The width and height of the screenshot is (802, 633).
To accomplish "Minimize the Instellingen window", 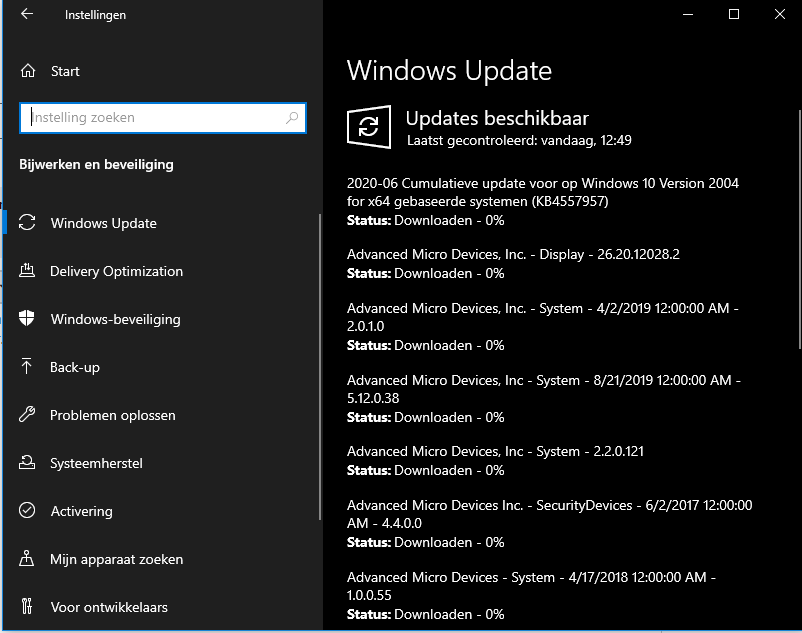I will (x=688, y=14).
